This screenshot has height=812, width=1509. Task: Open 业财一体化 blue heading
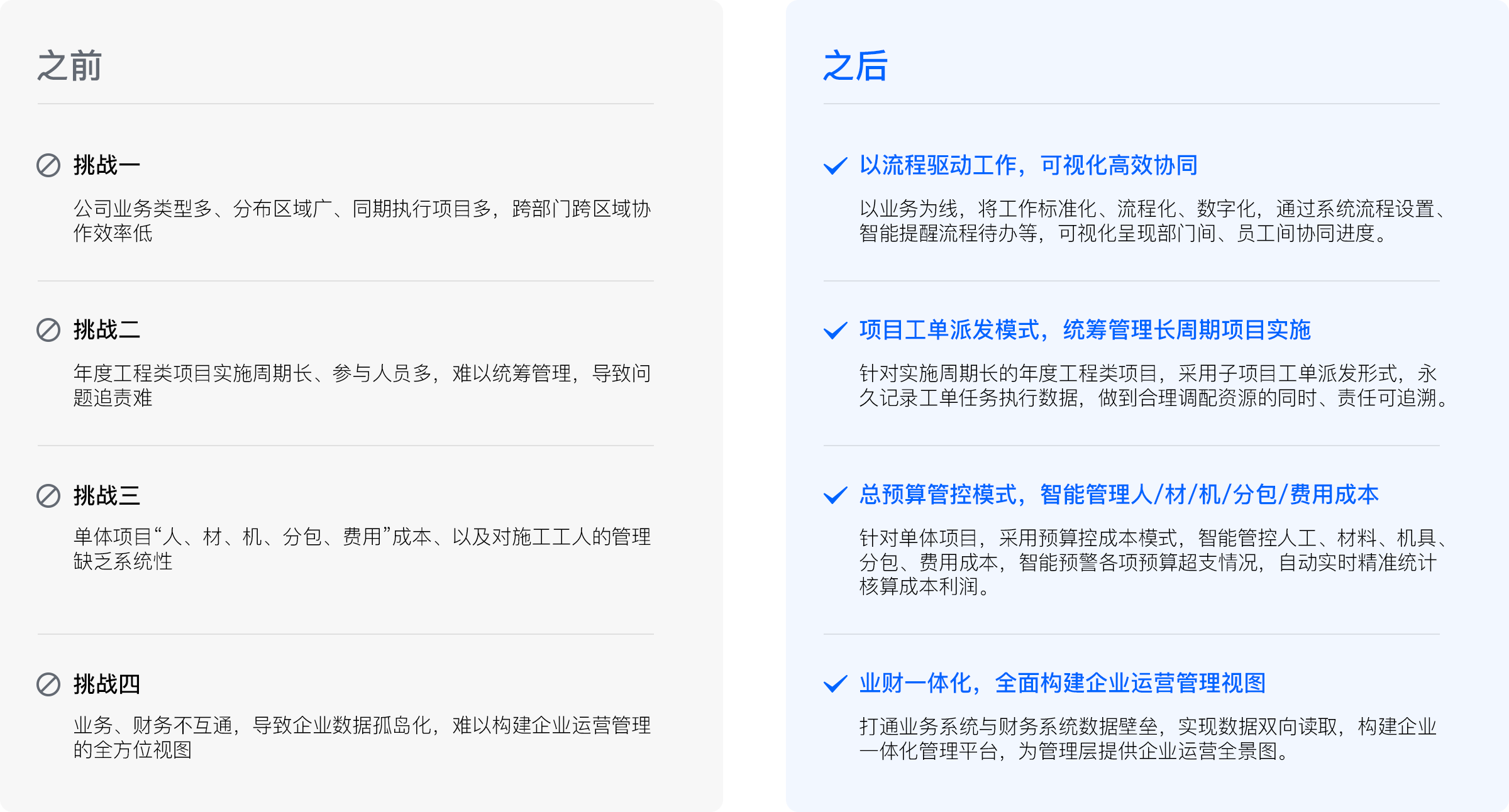coord(1063,683)
